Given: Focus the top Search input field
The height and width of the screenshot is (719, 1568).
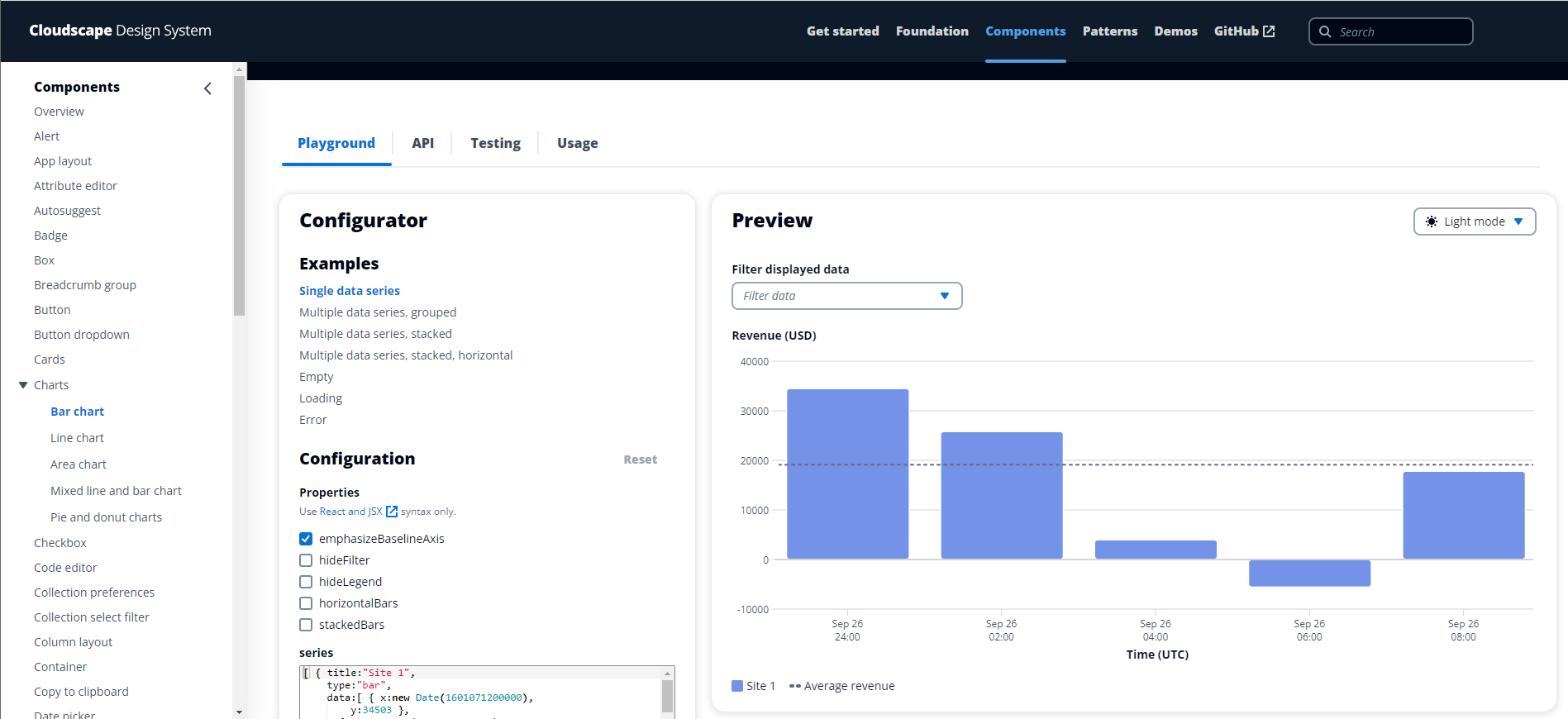Looking at the screenshot, I should coord(1390,31).
